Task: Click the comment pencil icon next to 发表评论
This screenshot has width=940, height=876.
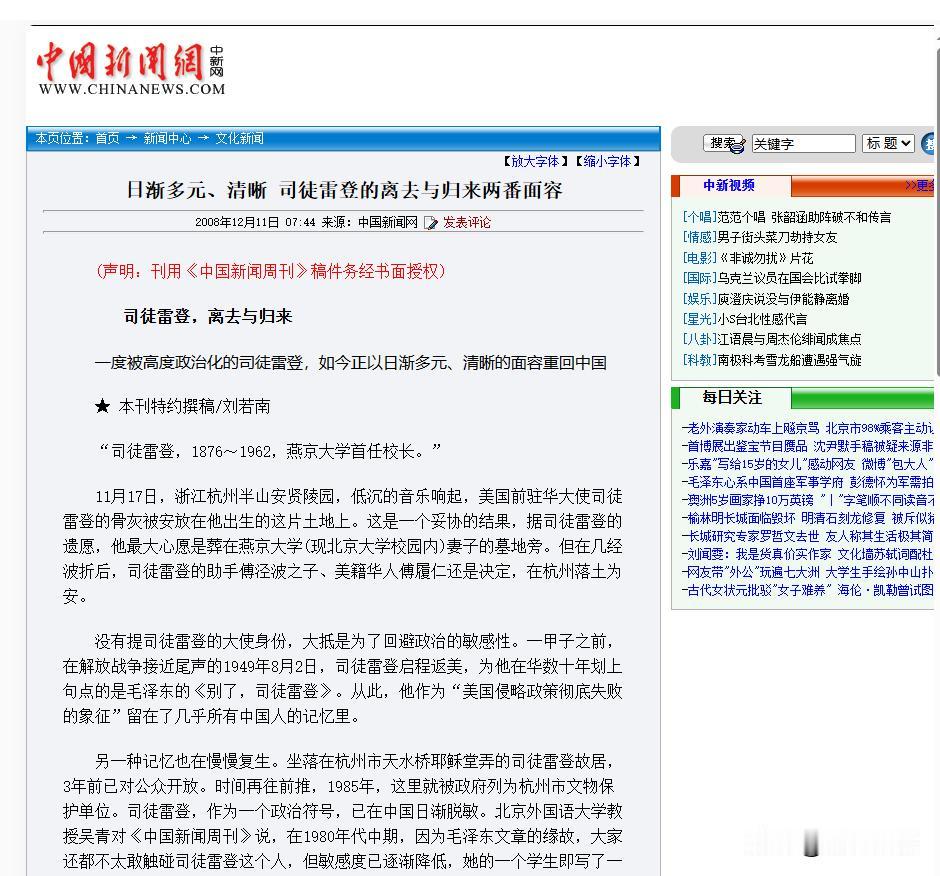Action: (431, 223)
